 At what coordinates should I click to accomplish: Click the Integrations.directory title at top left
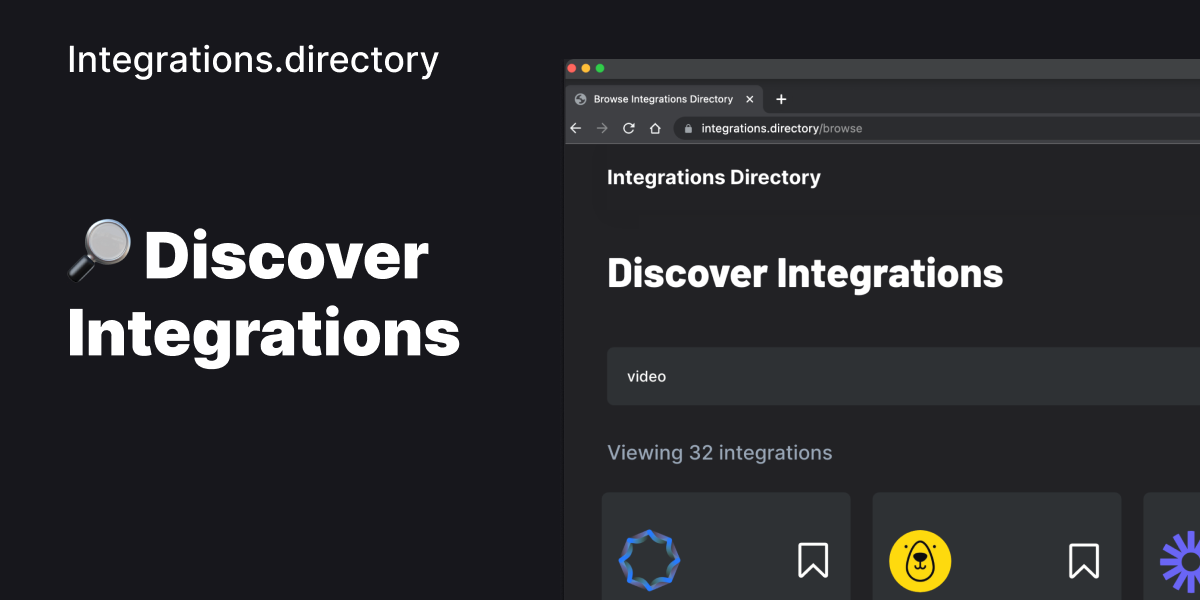pyautogui.click(x=253, y=60)
